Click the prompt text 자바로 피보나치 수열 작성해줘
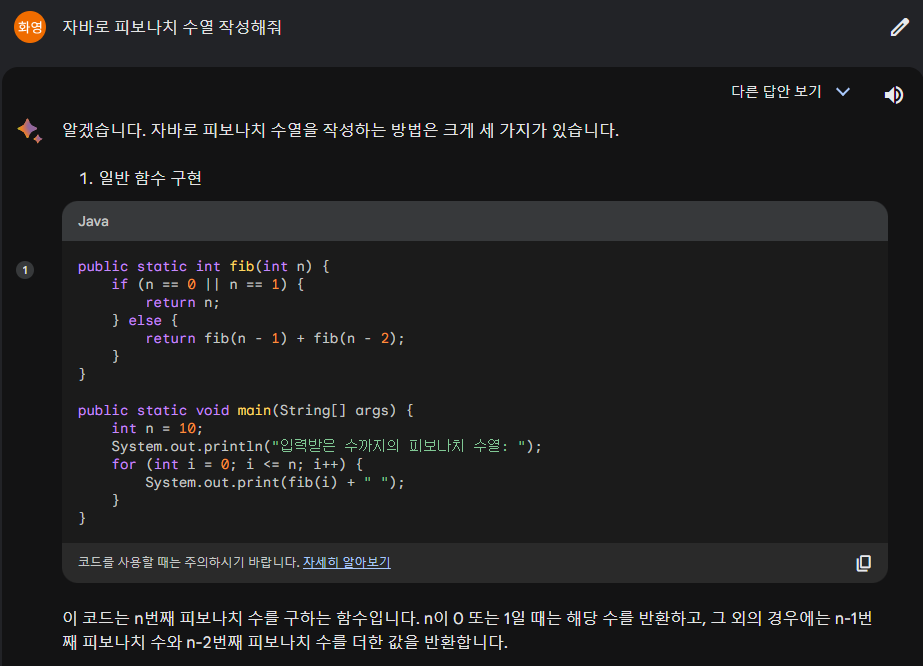This screenshot has width=923, height=666. [x=172, y=27]
